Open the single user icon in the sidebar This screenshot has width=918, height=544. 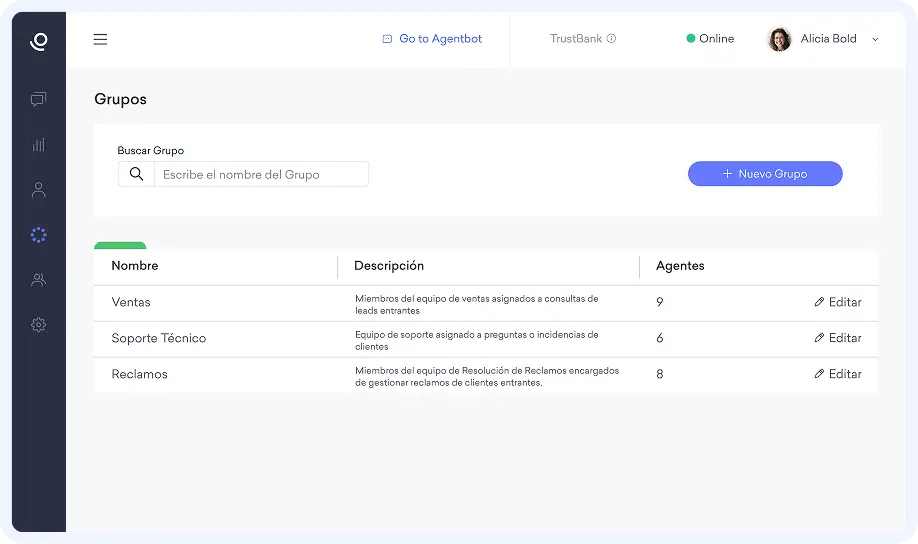click(39, 190)
